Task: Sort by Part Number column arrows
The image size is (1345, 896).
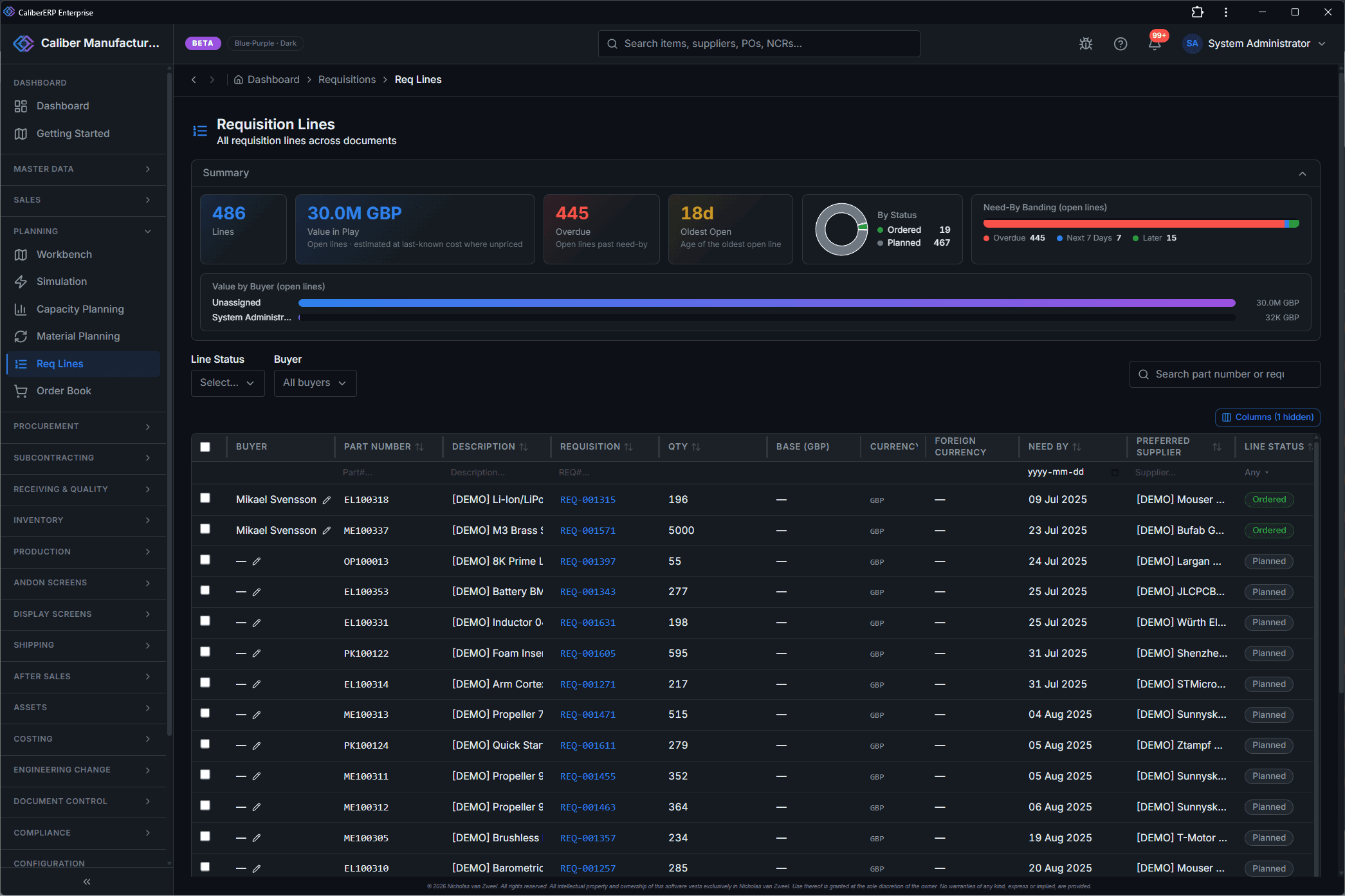Action: 419,446
